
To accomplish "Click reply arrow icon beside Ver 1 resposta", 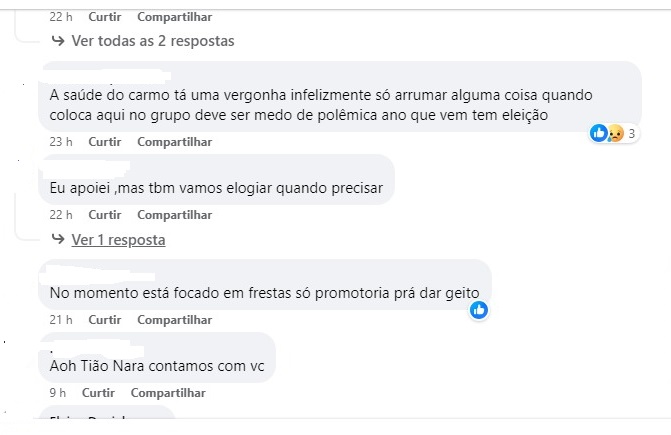I will click(58, 239).
